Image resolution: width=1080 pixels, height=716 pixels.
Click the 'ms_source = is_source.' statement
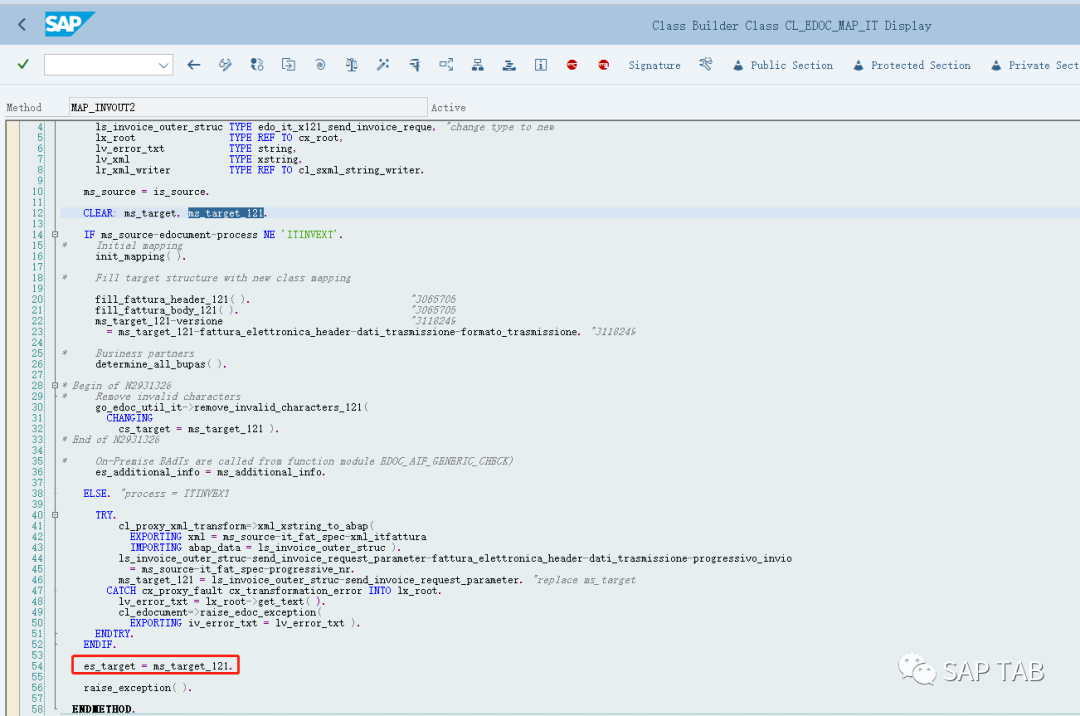tap(146, 191)
